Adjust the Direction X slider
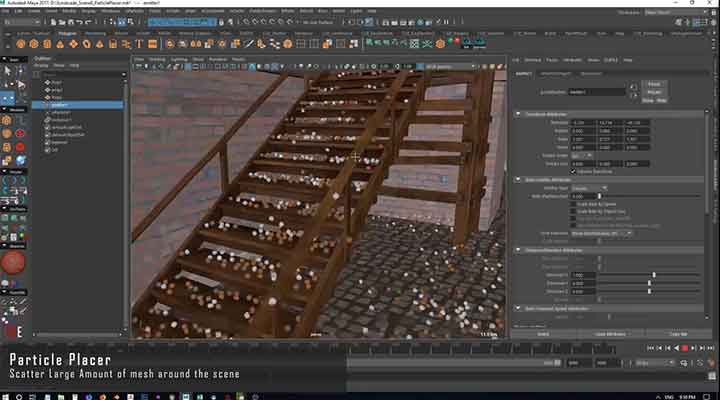This screenshot has width=720, height=400. tap(654, 273)
